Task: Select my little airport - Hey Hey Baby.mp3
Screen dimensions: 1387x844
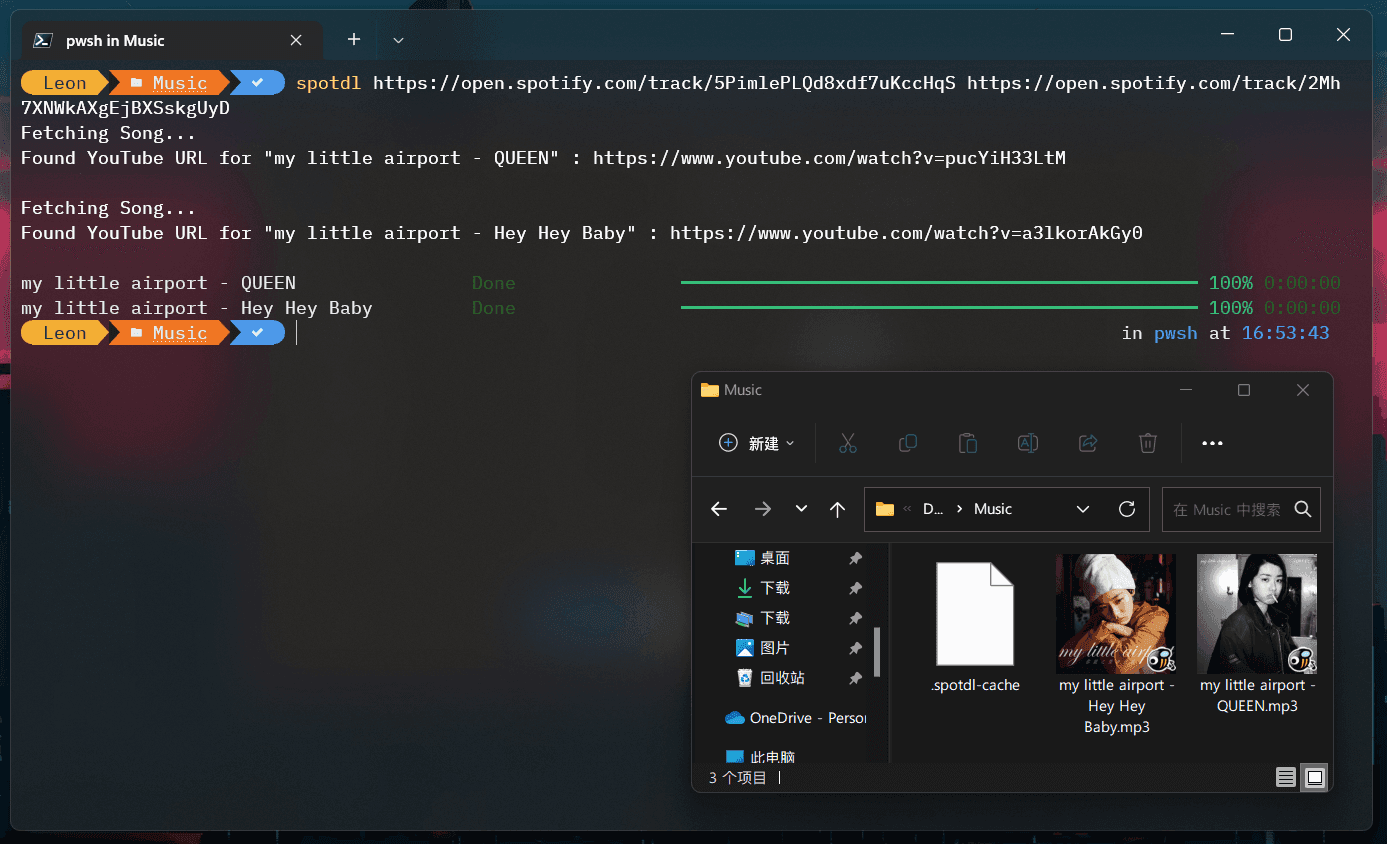Action: coord(1116,645)
